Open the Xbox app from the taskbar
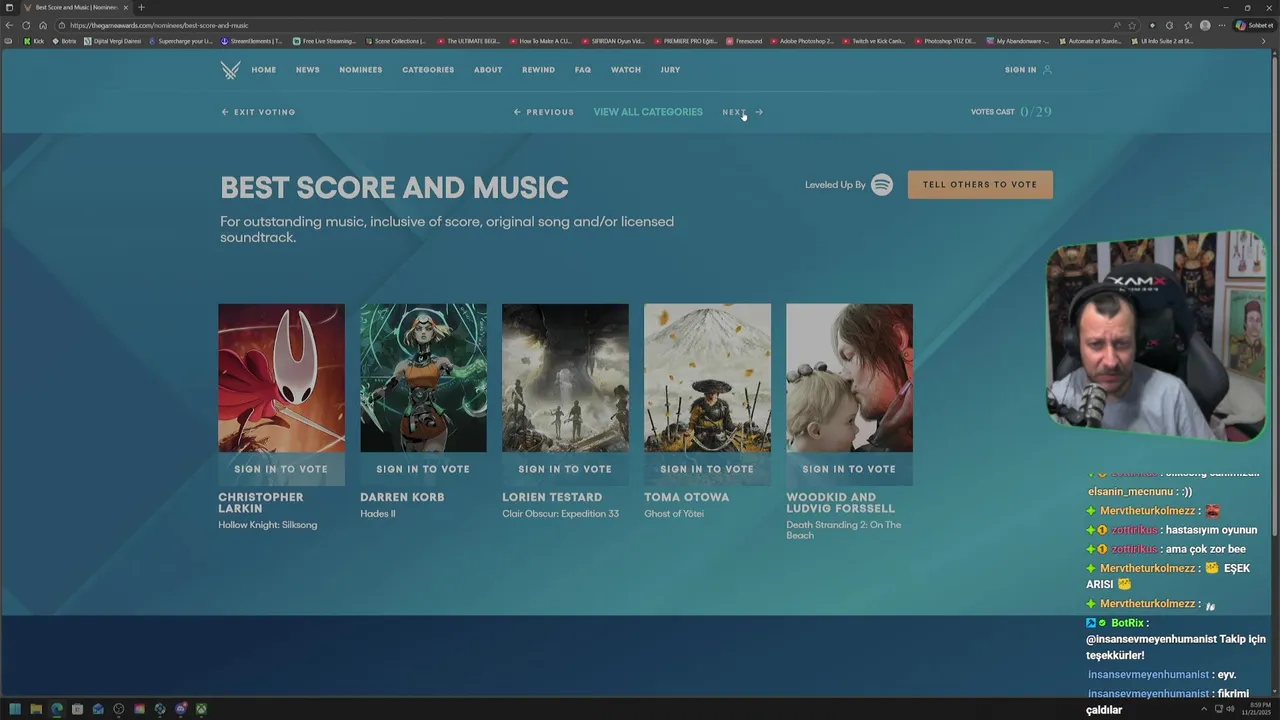Screen dimensions: 1280x720 point(201,709)
